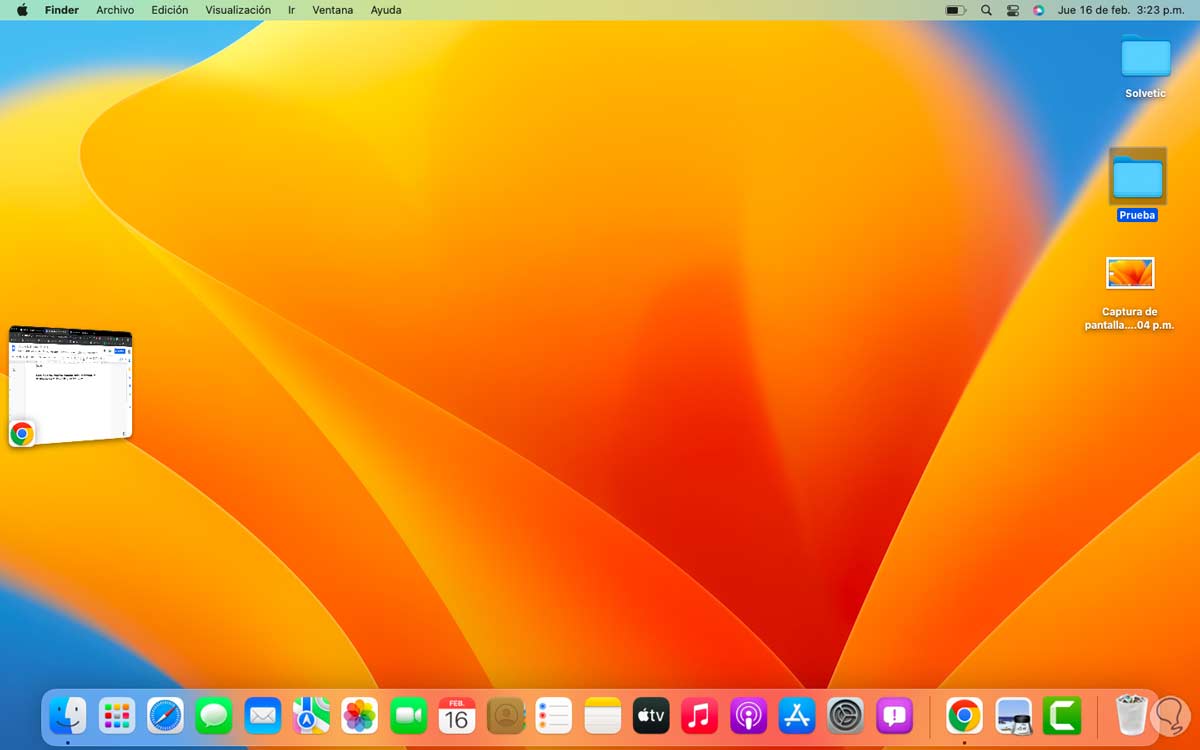Open Launchpad in the Dock
1200x750 pixels.
pos(117,716)
